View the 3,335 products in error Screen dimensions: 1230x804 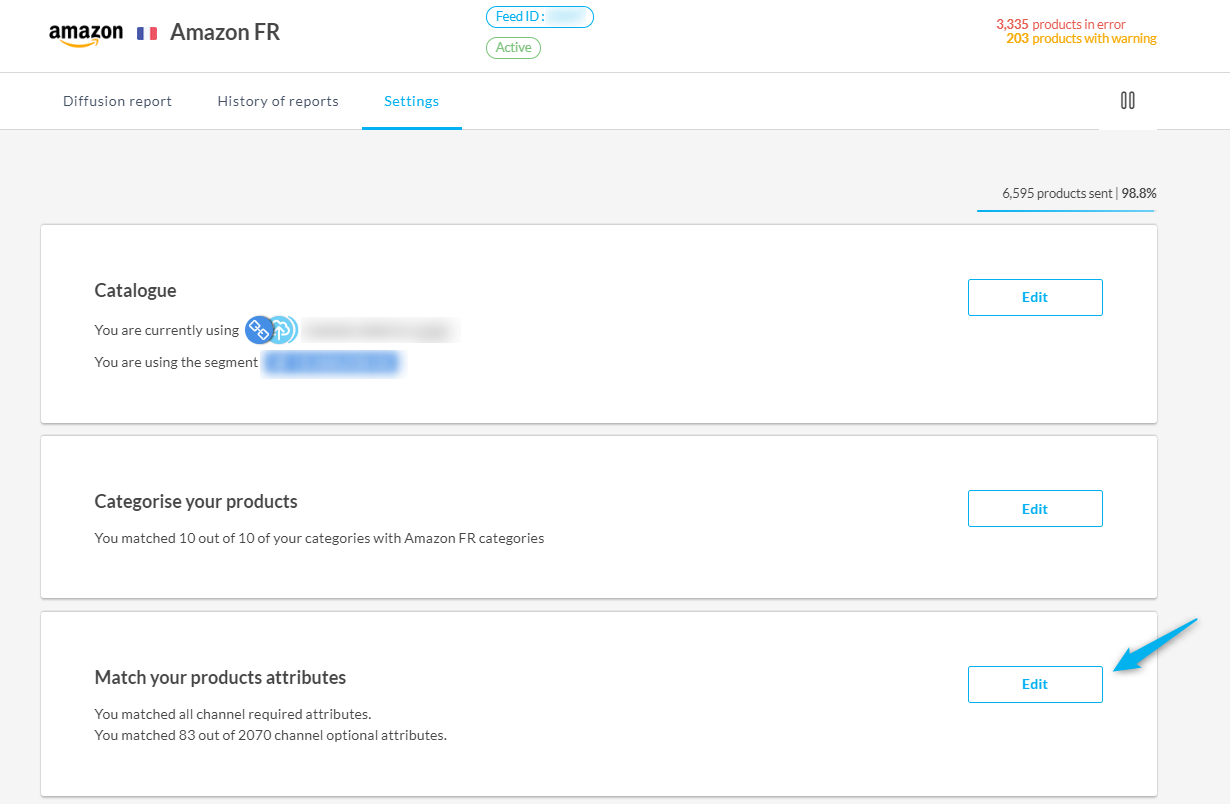(1060, 24)
